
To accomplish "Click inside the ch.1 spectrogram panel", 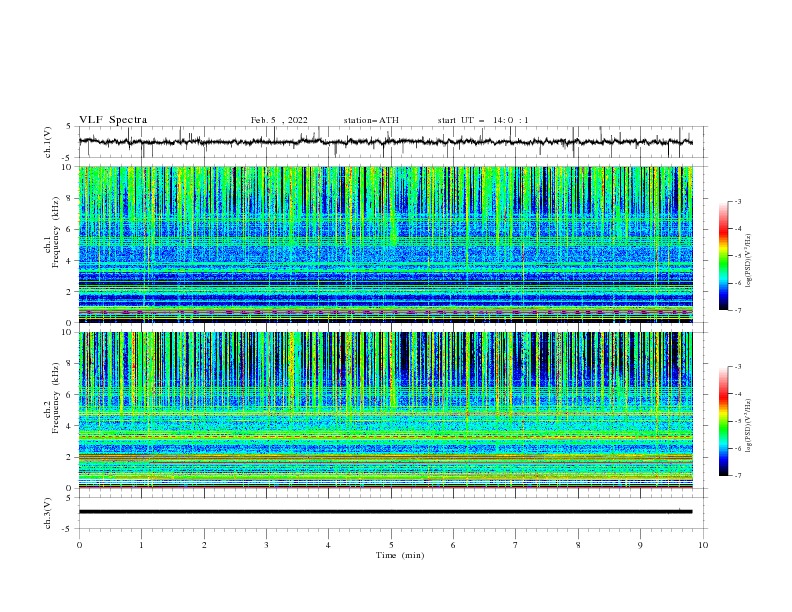I will pos(386,244).
